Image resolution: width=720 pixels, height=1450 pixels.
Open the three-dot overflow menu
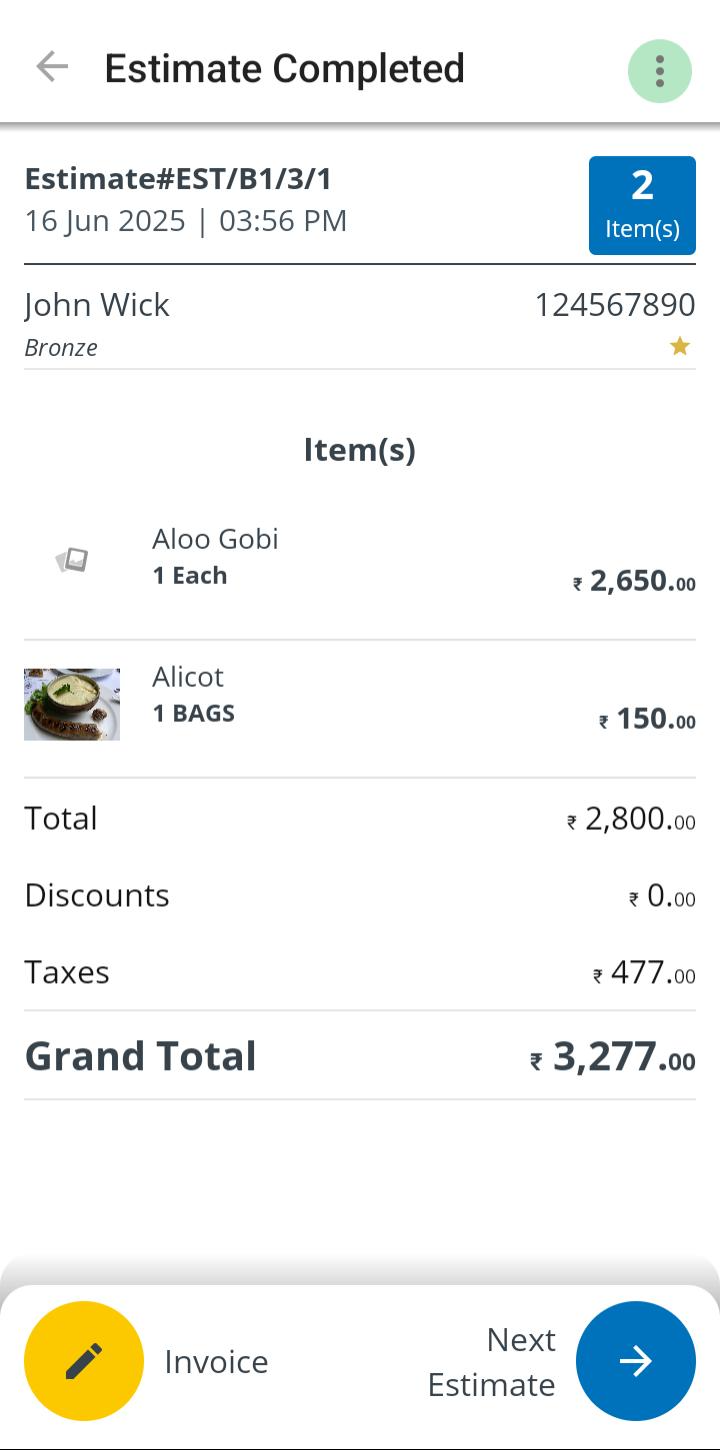click(659, 71)
